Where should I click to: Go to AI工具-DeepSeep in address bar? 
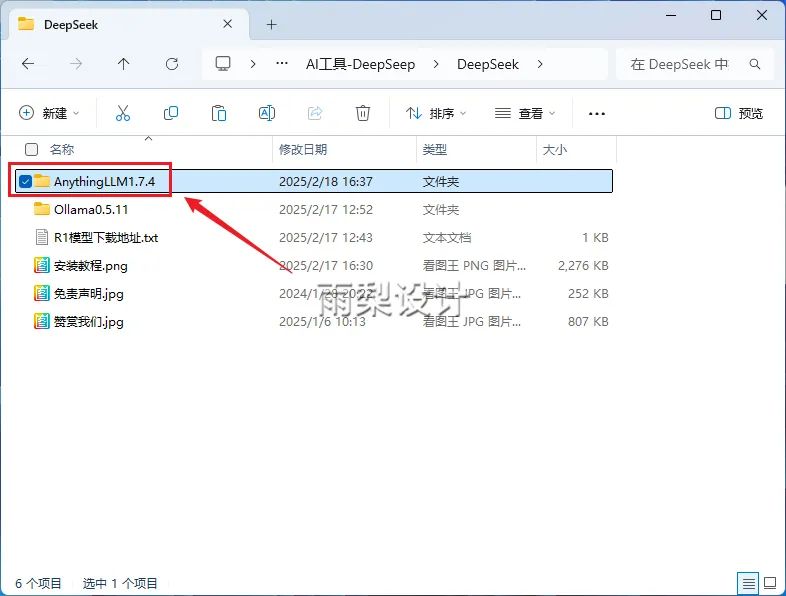pos(360,64)
